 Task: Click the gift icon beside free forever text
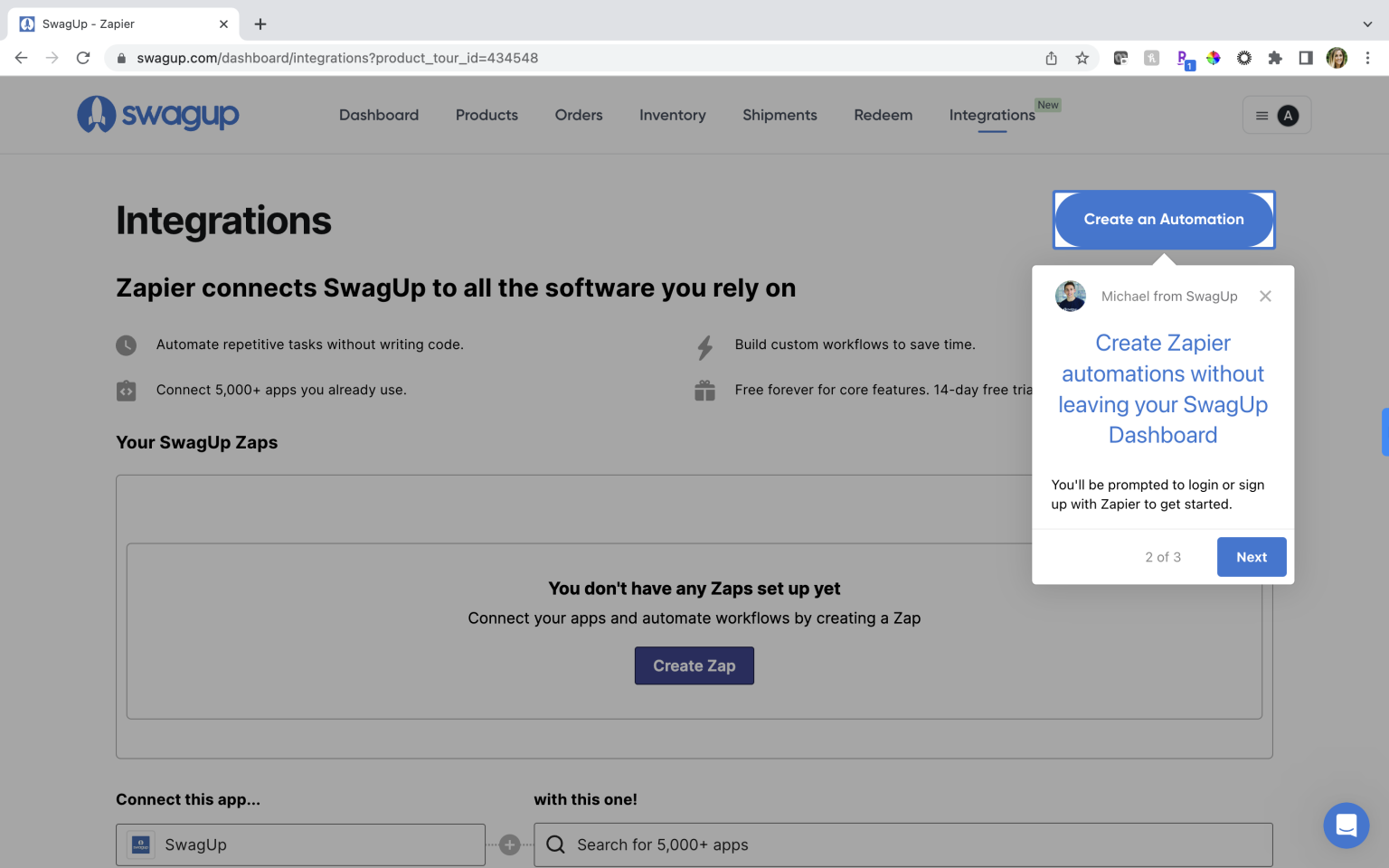704,390
